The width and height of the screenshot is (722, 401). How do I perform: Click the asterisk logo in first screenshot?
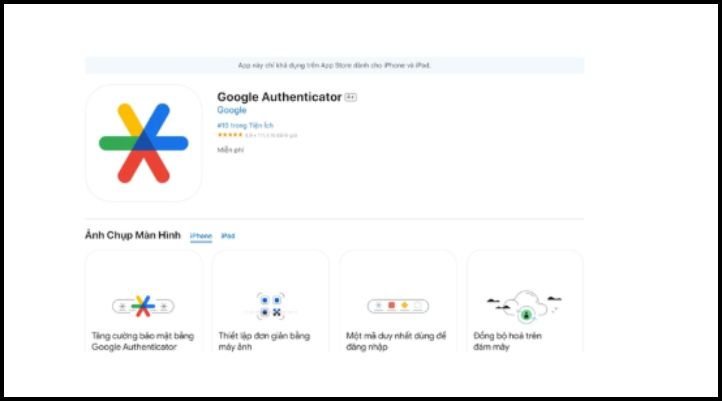pos(143,306)
